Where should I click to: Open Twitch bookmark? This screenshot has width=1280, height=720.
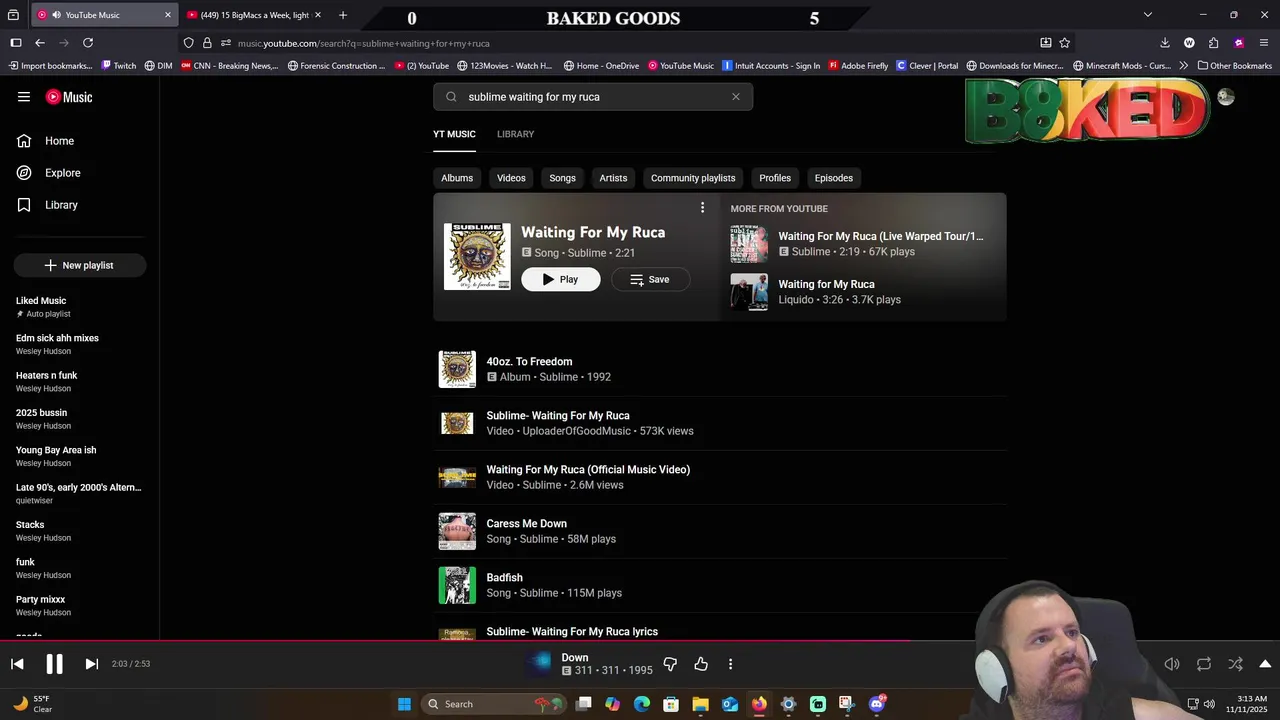[x=119, y=66]
